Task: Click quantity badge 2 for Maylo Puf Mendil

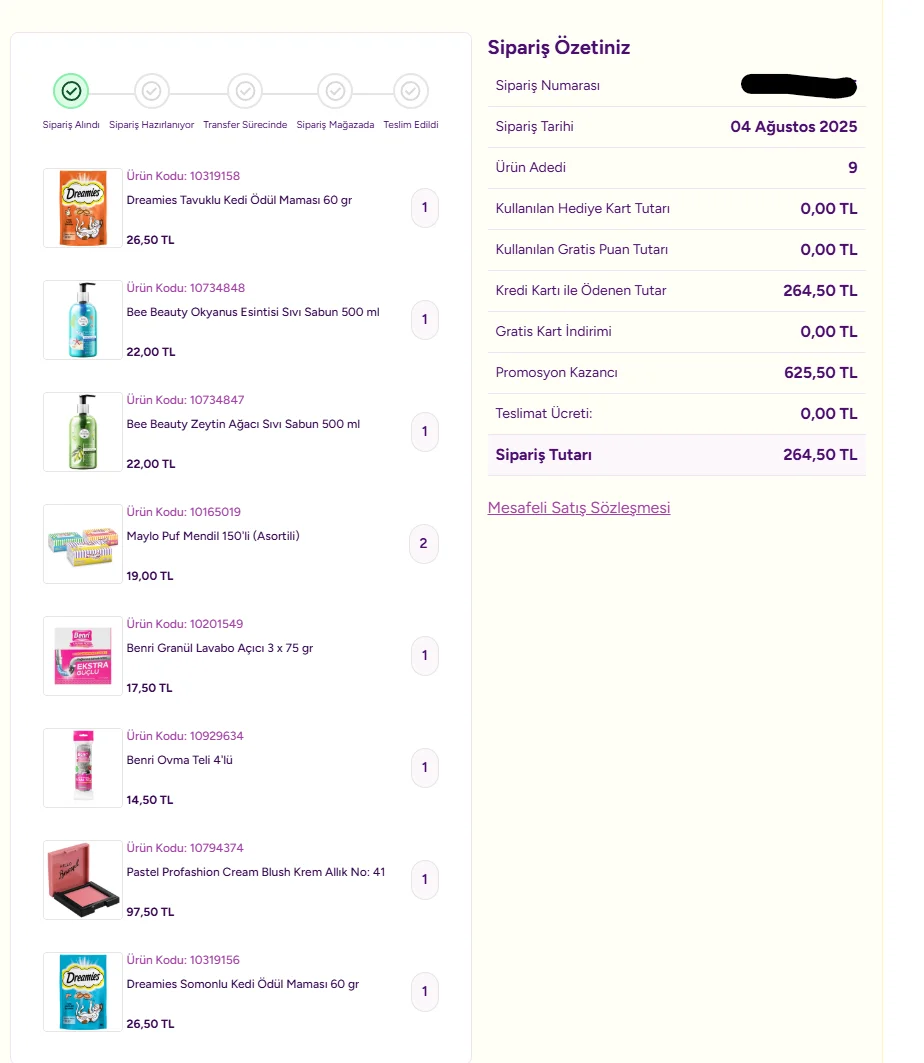Action: (423, 544)
